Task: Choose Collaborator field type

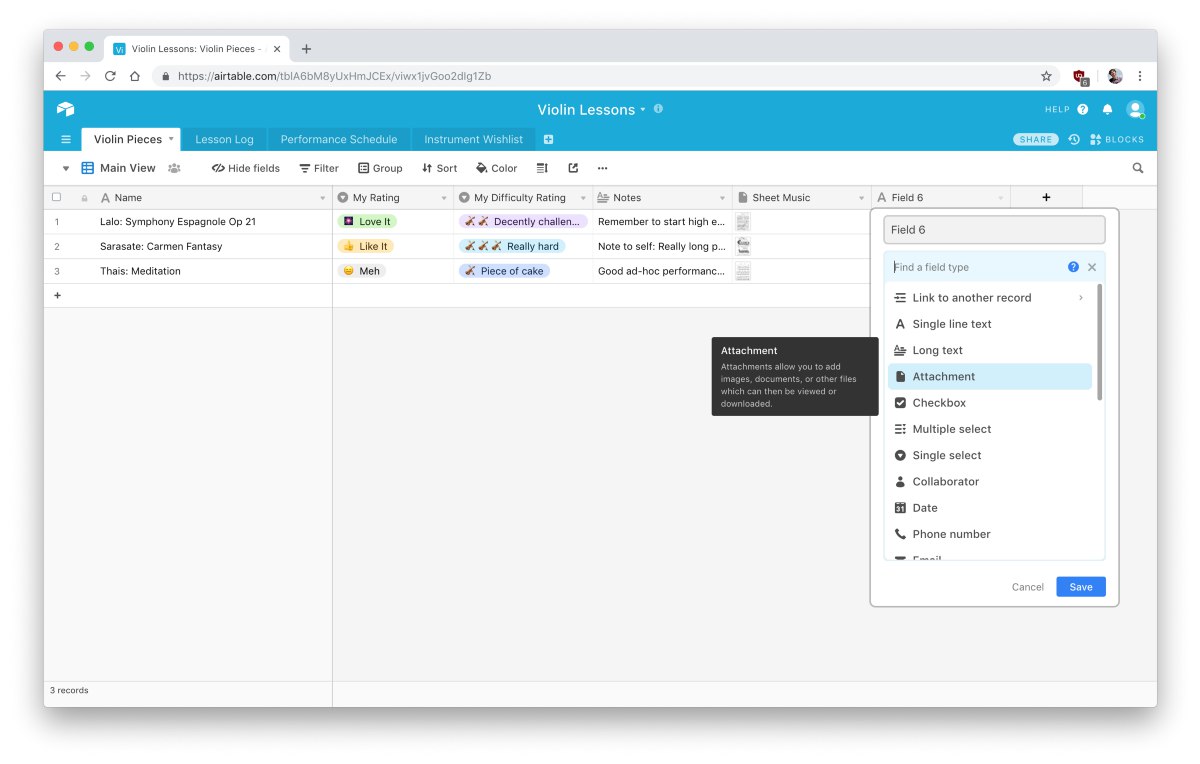Action: (990, 481)
